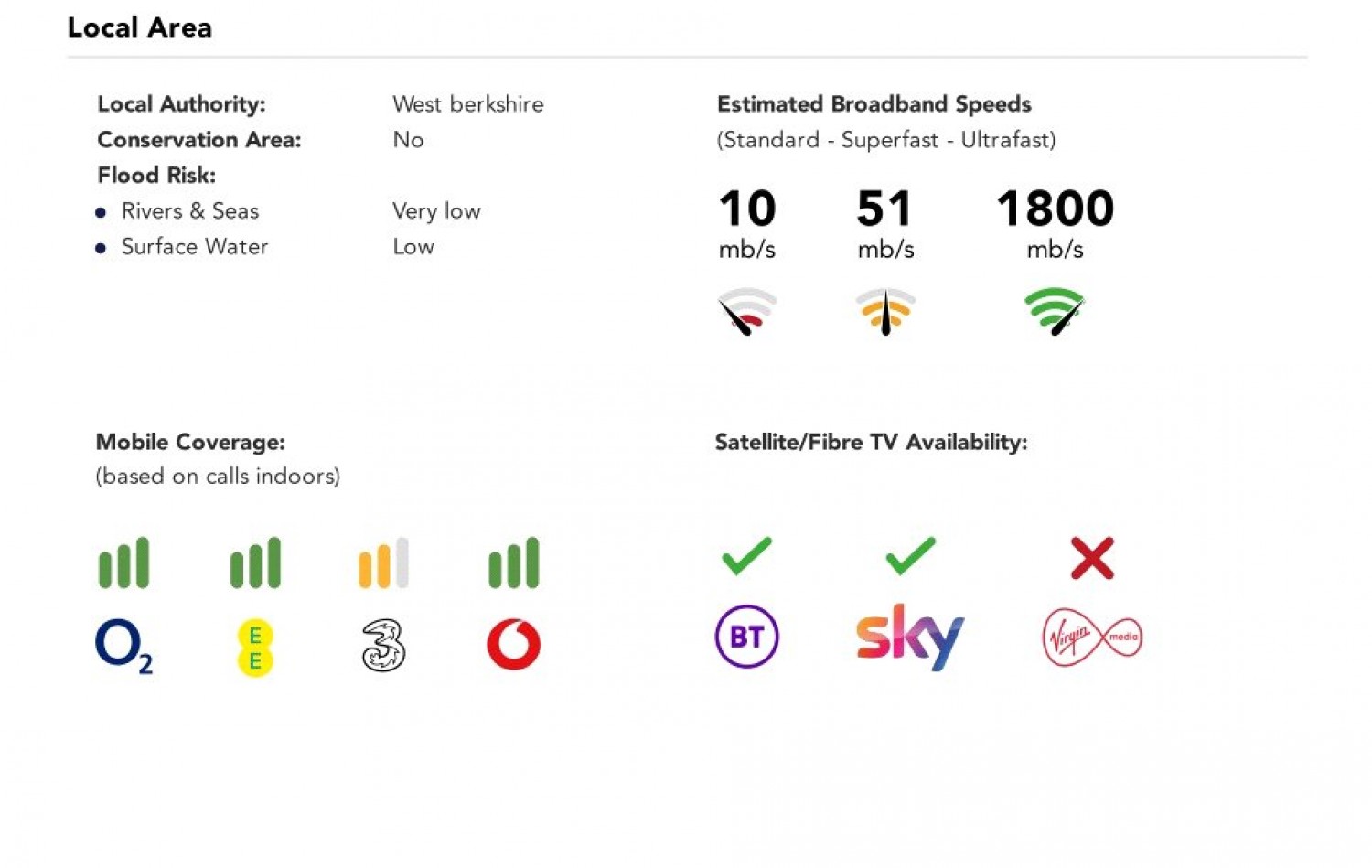Select the Sky logo

pos(910,636)
